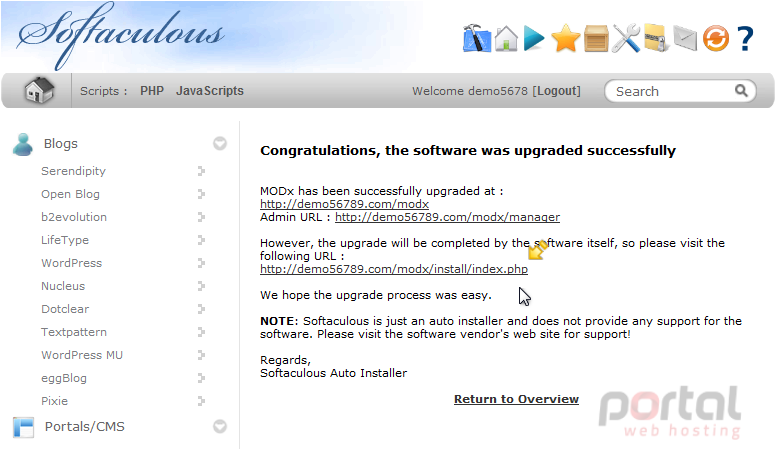Select Nucleus script
Viewport: 776px width, 450px height.
coord(63,286)
